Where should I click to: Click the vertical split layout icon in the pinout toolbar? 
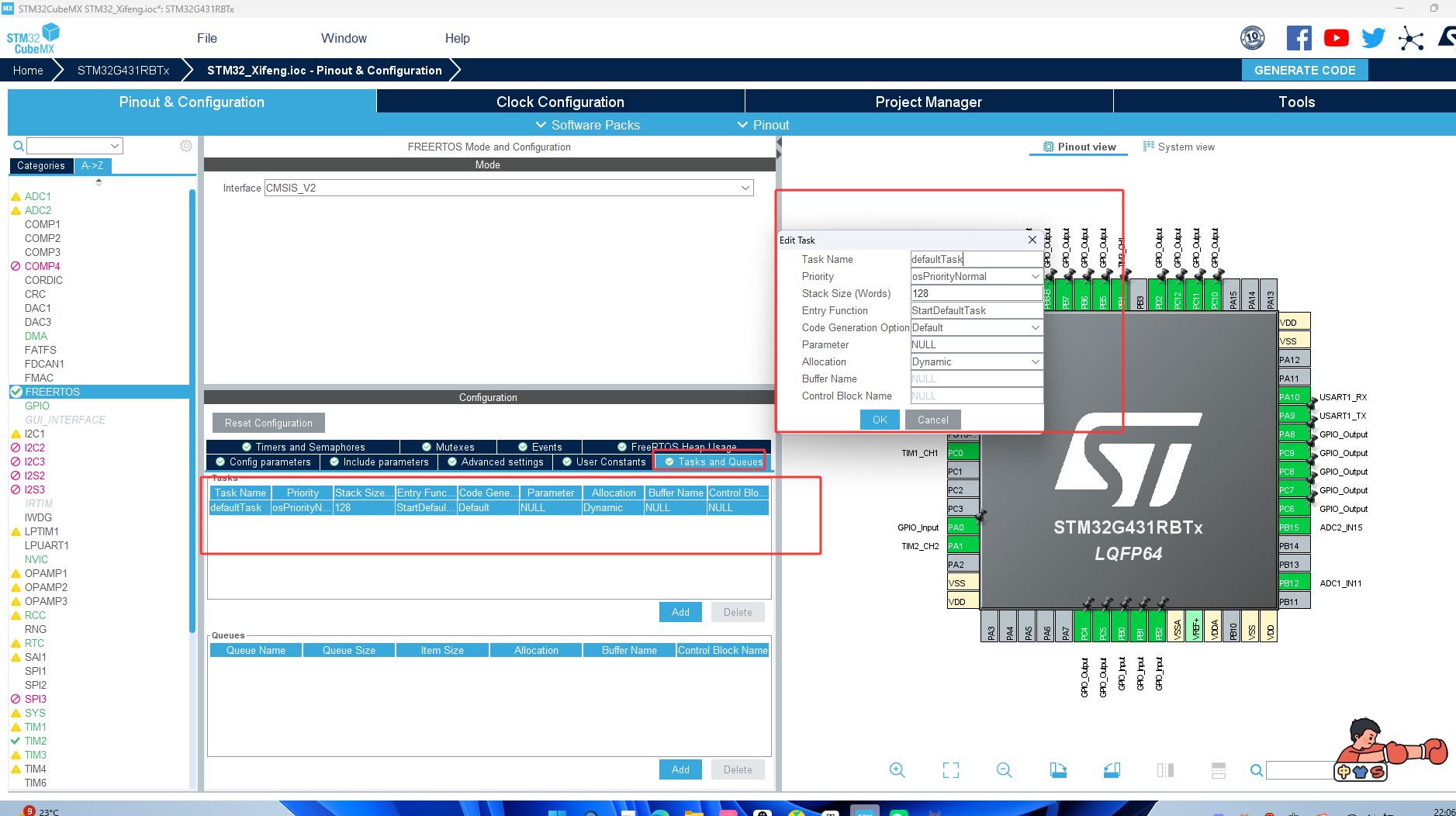click(1165, 769)
